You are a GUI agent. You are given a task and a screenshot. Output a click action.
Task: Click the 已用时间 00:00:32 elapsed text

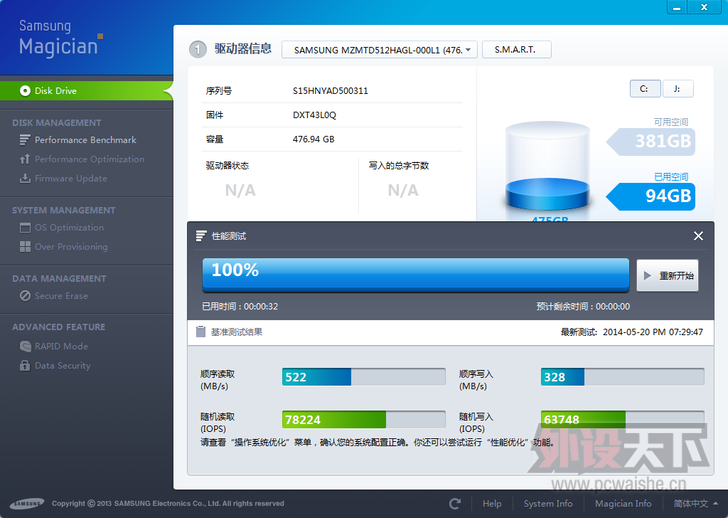click(x=240, y=306)
